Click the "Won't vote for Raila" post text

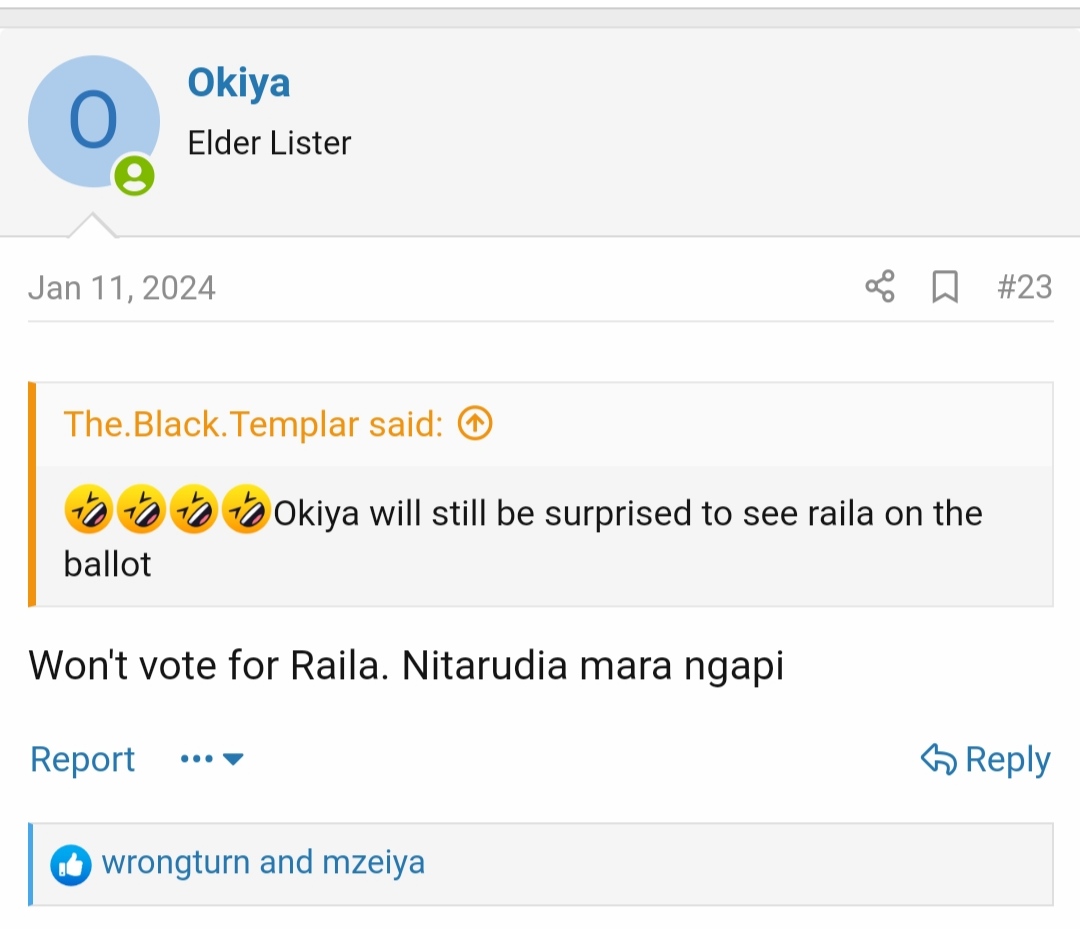(406, 666)
